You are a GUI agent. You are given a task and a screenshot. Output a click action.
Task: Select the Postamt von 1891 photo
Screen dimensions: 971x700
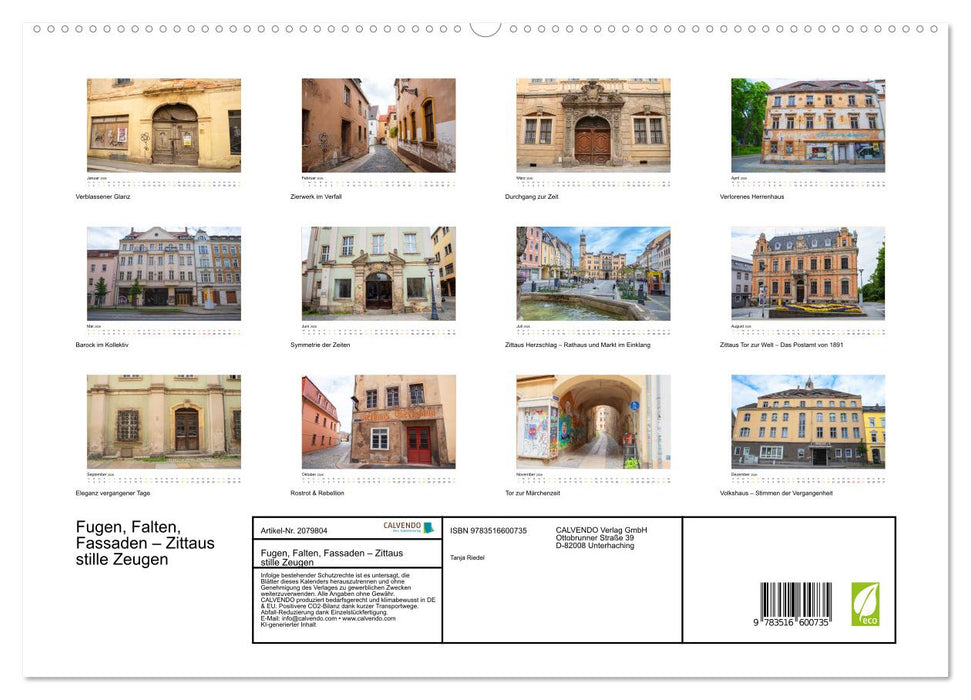tap(808, 273)
